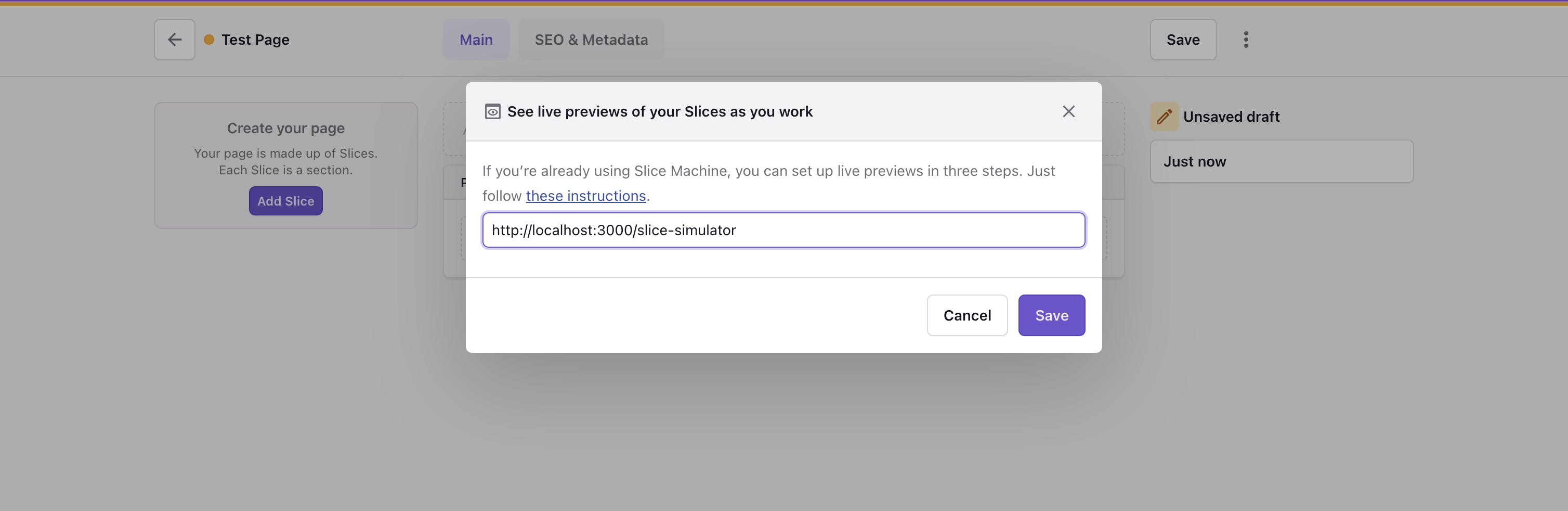This screenshot has width=1568, height=511.
Task: Dismiss the dialog with the X icon
Action: click(x=1068, y=111)
